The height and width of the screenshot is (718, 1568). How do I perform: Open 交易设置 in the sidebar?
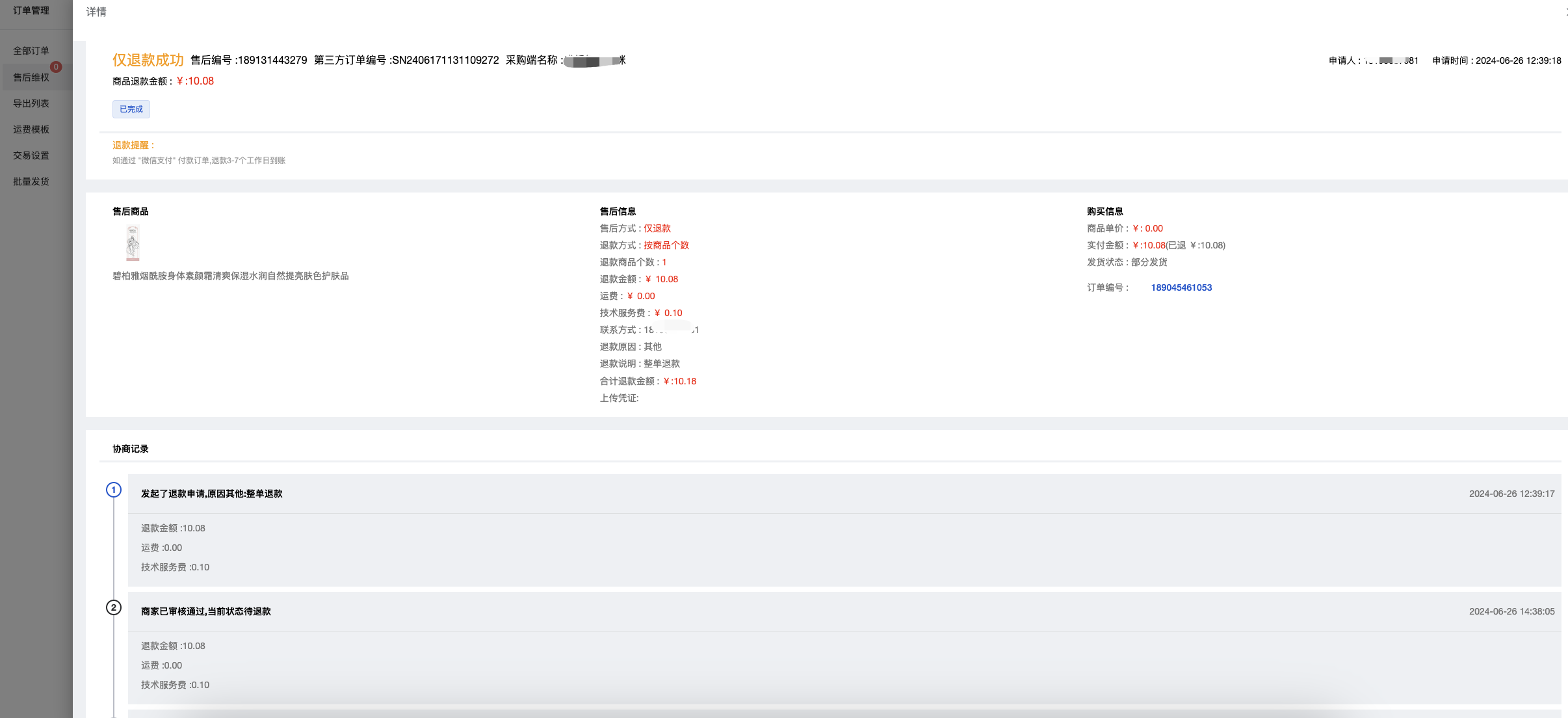coord(31,155)
